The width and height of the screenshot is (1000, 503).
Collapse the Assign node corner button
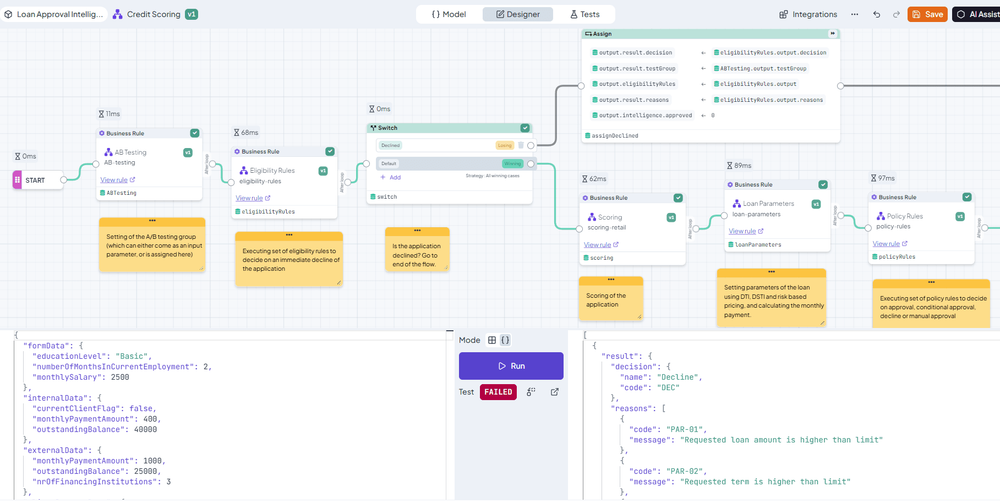tap(832, 33)
